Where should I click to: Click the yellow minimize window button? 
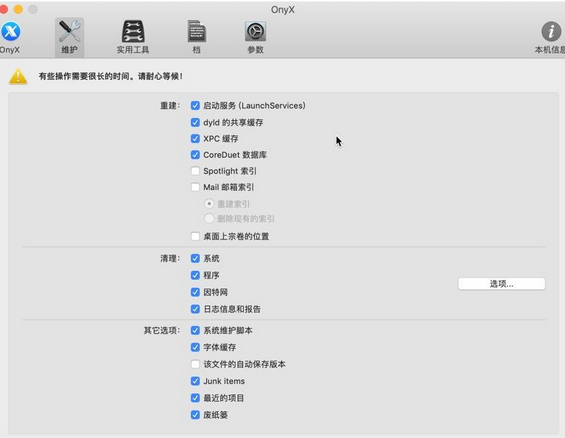18,9
